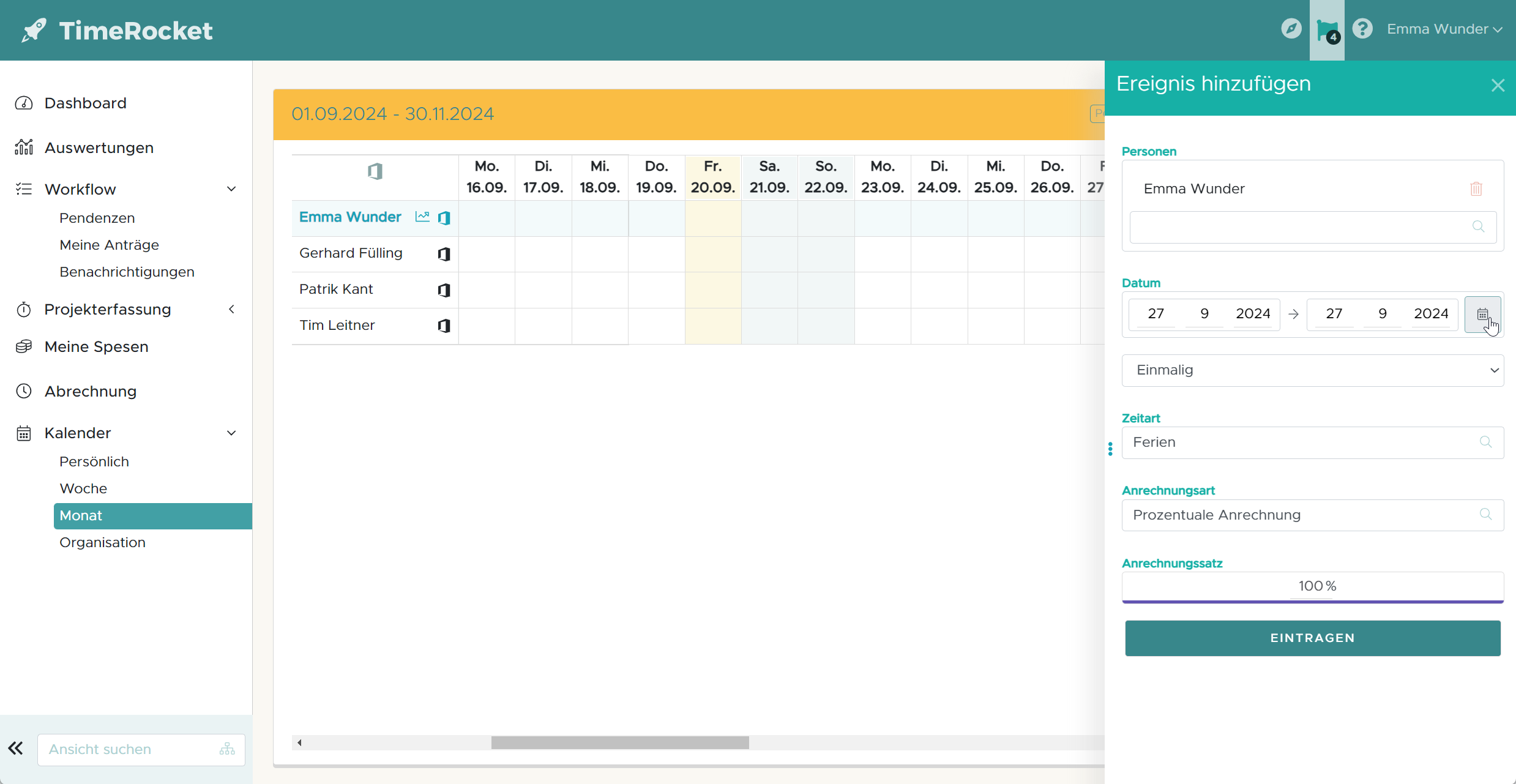Click the building icon next to Patrik Kant
The image size is (1516, 784).
pyautogui.click(x=444, y=290)
